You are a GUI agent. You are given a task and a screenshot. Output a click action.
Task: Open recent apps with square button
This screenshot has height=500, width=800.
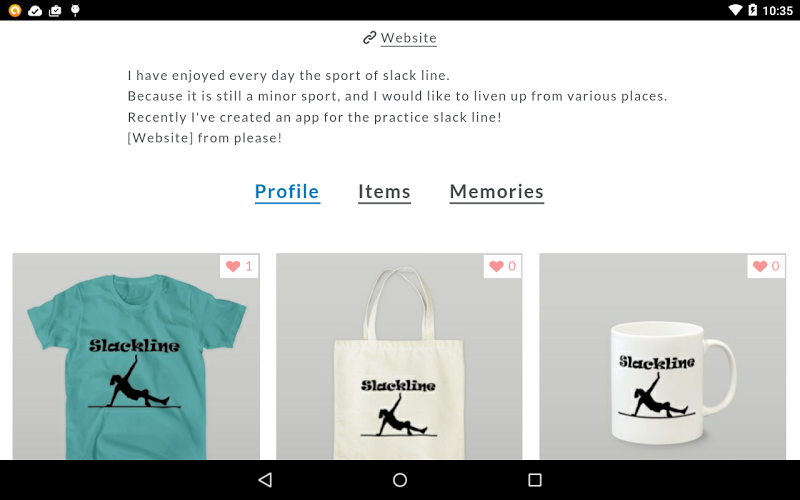[535, 480]
